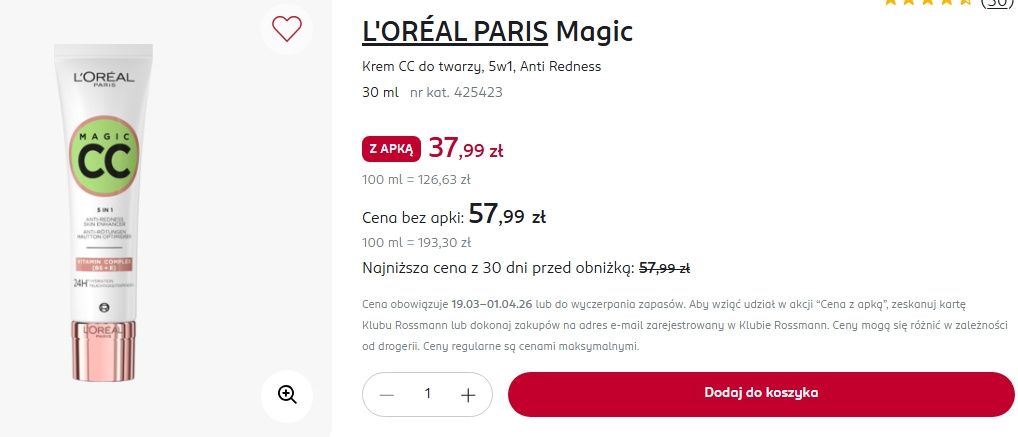Screen dimensions: 1018x437
Task: Open image zoom with magnifier icon
Action: click(x=287, y=394)
